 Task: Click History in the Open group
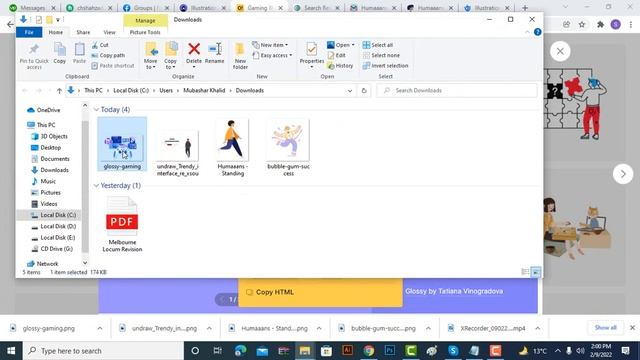coord(340,65)
